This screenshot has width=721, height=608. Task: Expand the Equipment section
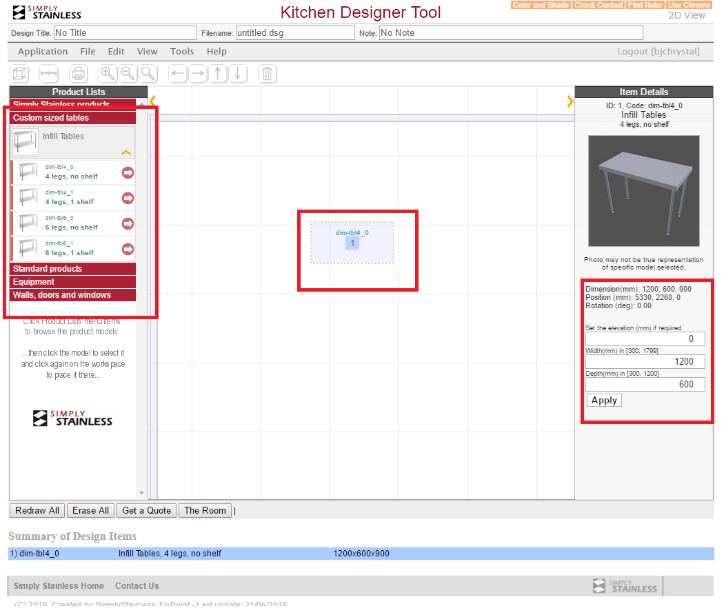[x=73, y=282]
